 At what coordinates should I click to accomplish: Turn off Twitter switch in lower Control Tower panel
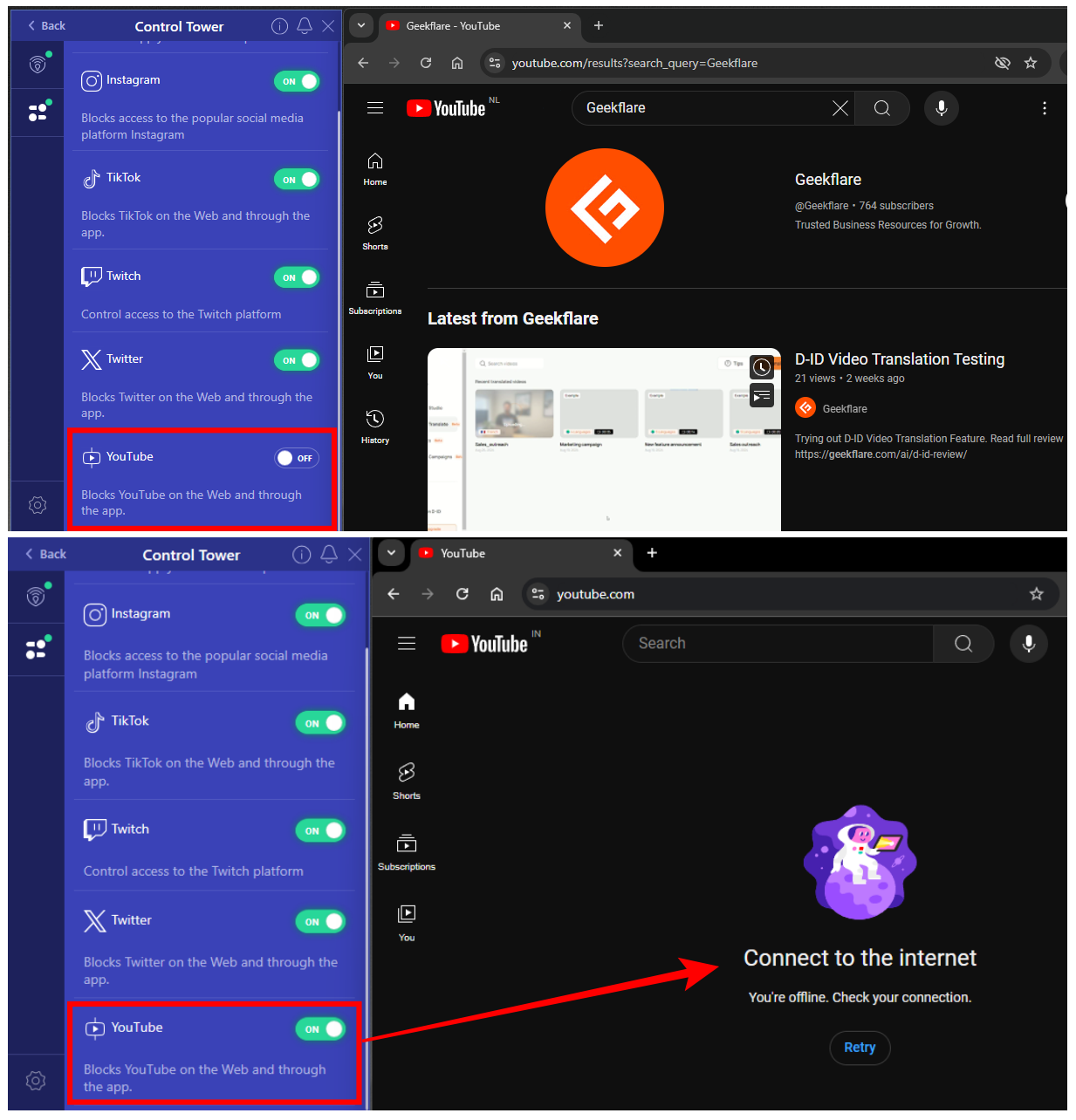[x=321, y=921]
